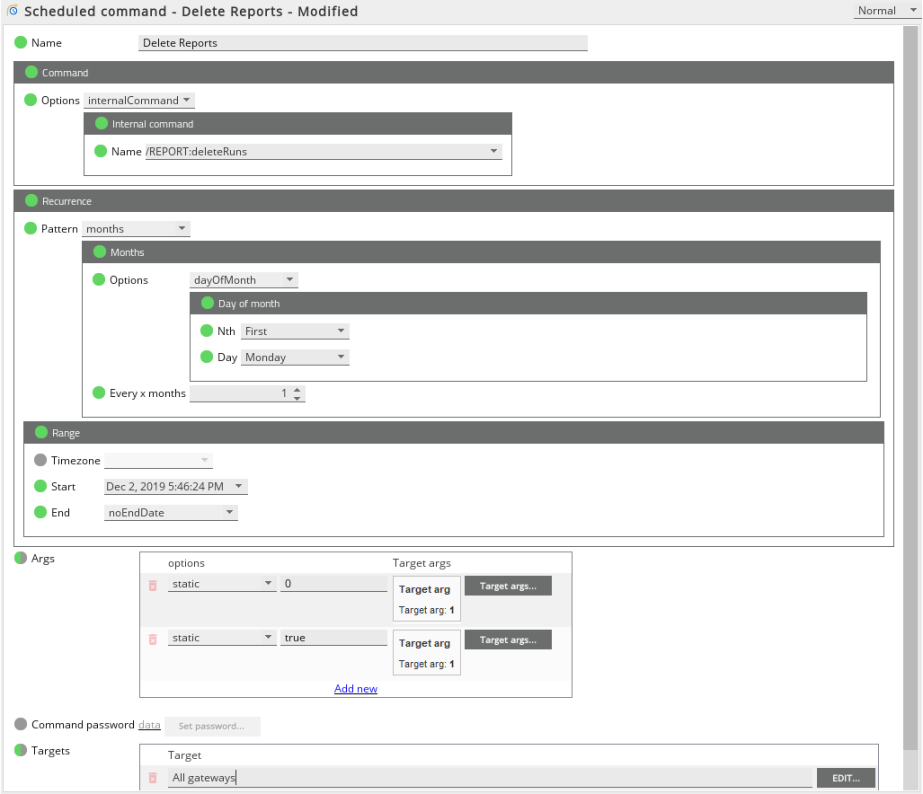Screen dimensions: 923x794
Task: Click the Add new link under Args
Action: [x=356, y=689]
